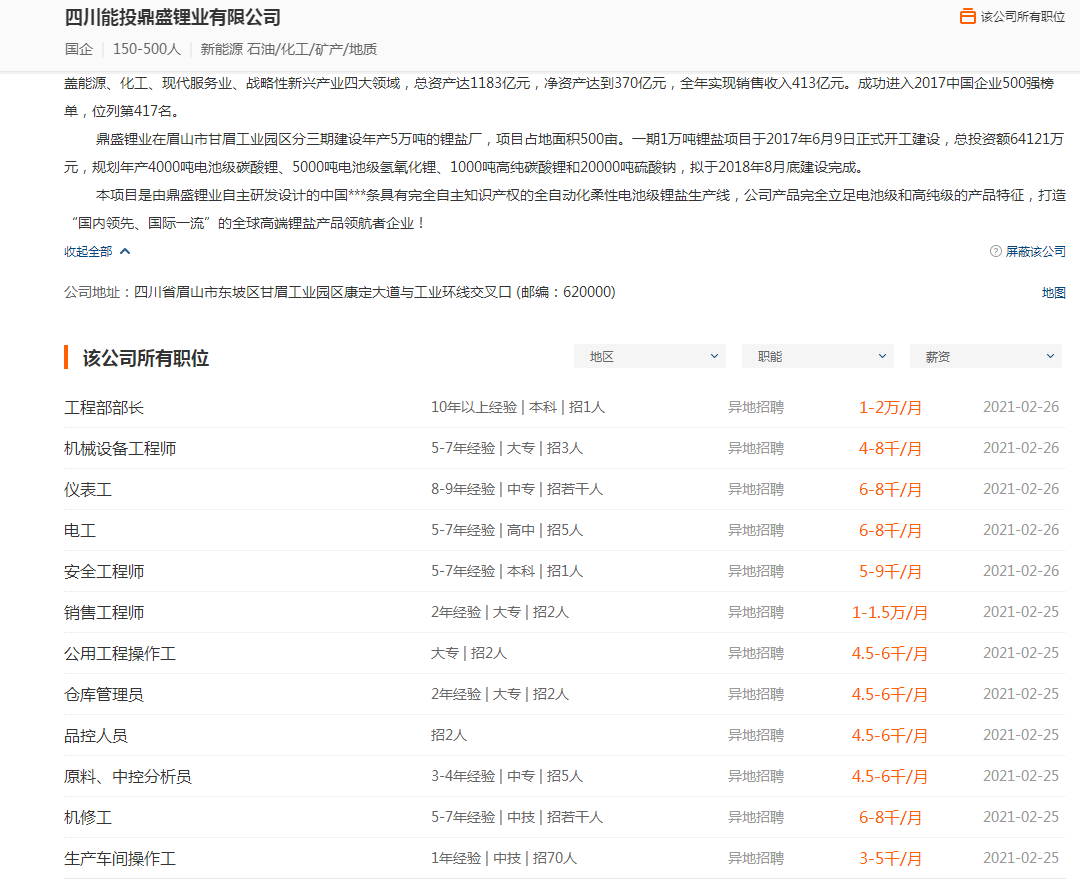Screen dimensions: 1080x886
Task: Click 5-7年经验 | 高中 | 招5人 requirements text
Action: tap(507, 530)
